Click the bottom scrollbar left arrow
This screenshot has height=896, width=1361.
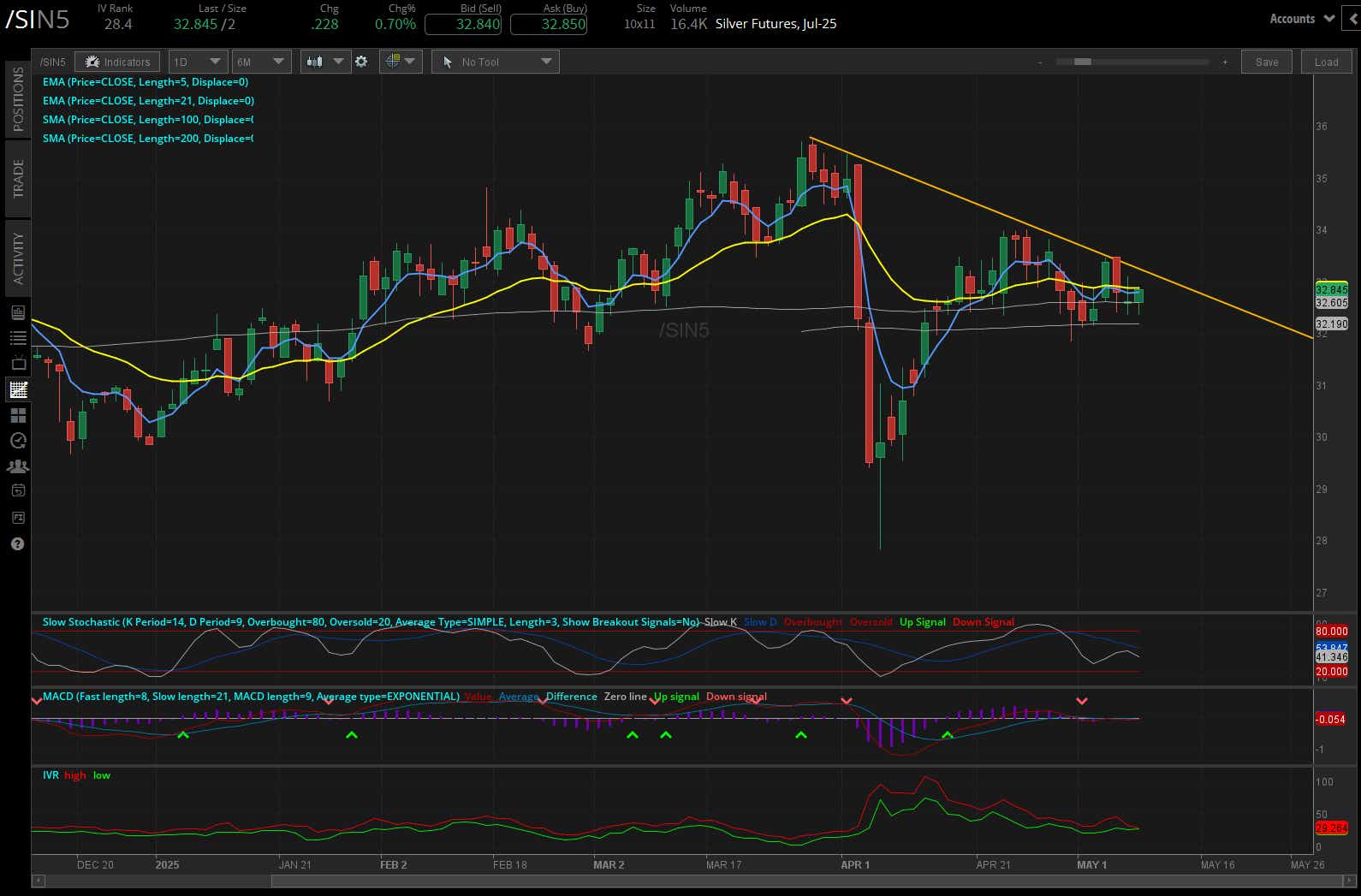[38, 880]
